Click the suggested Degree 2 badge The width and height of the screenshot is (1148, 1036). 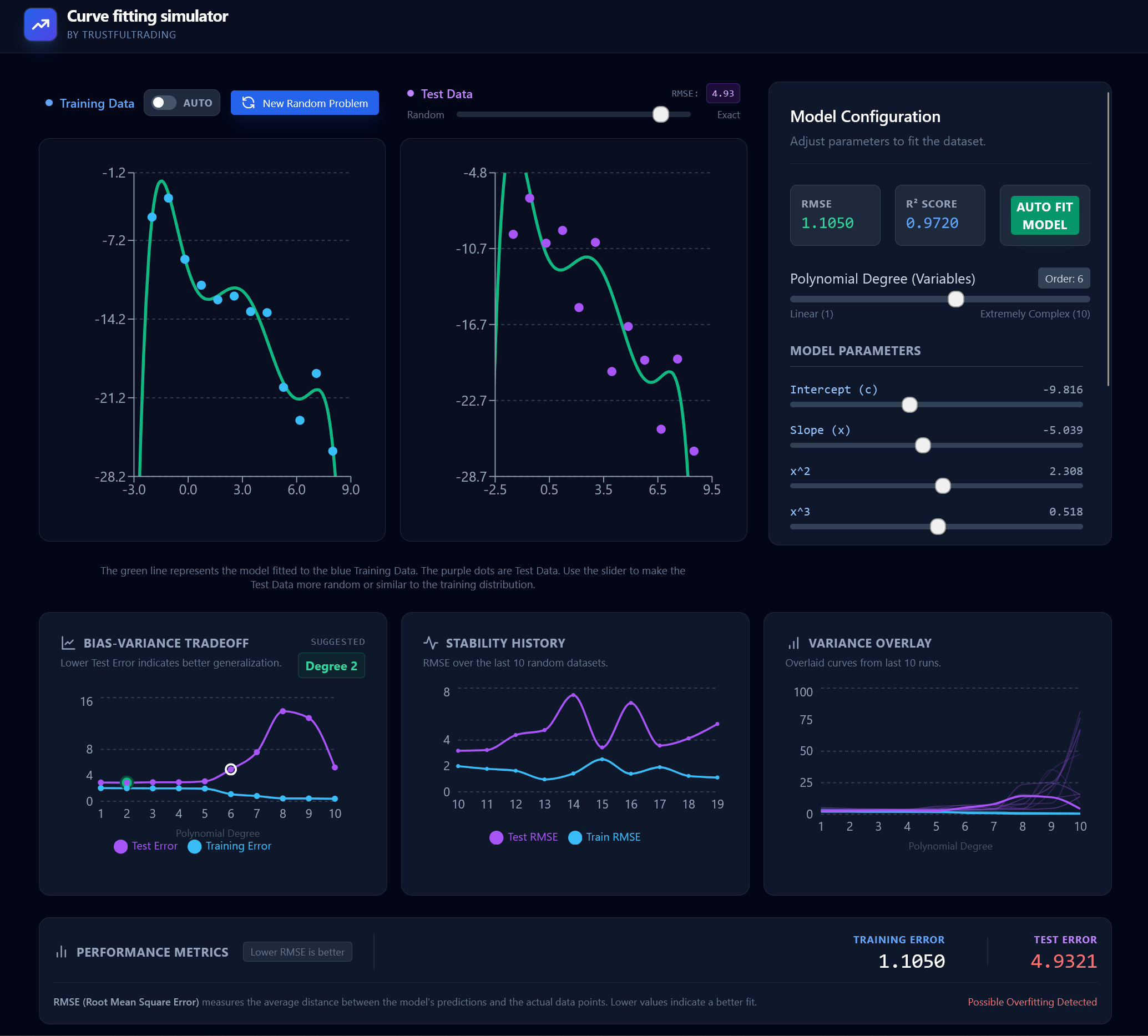(x=331, y=666)
